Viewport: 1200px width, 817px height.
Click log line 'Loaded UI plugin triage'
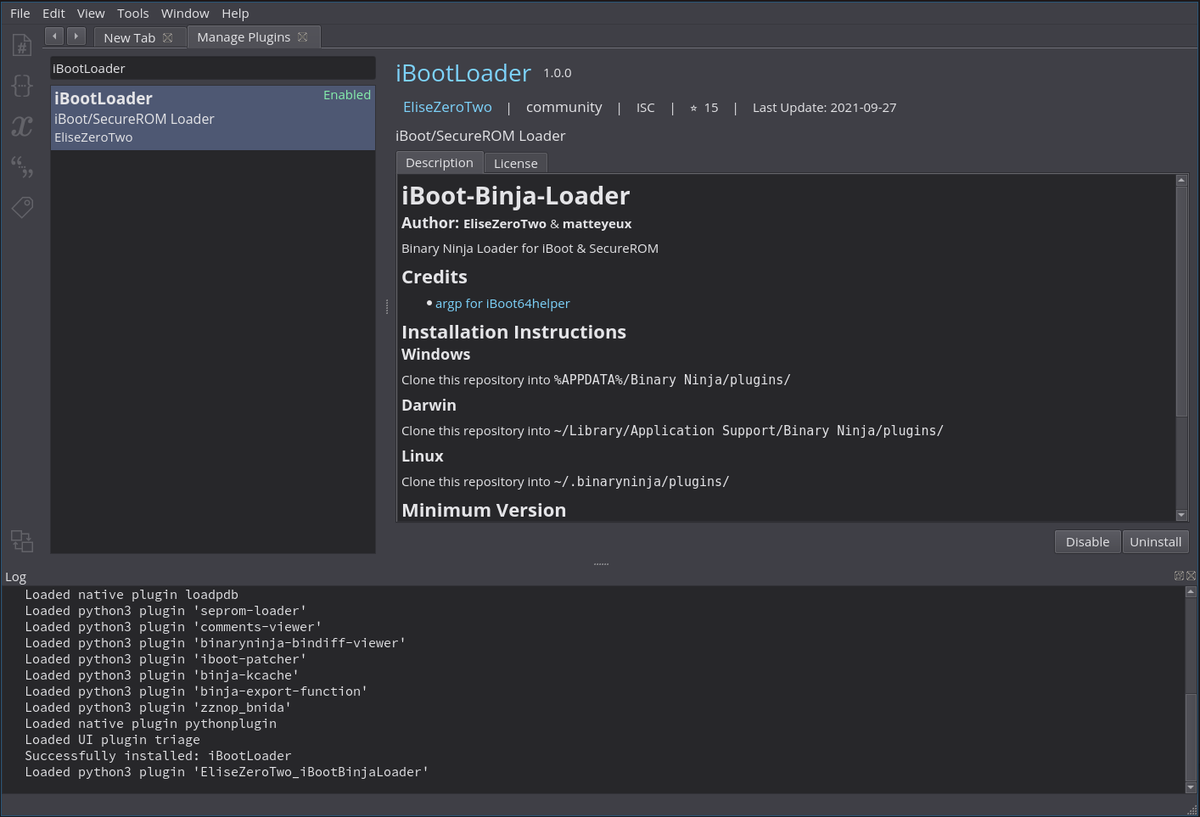[112, 740]
